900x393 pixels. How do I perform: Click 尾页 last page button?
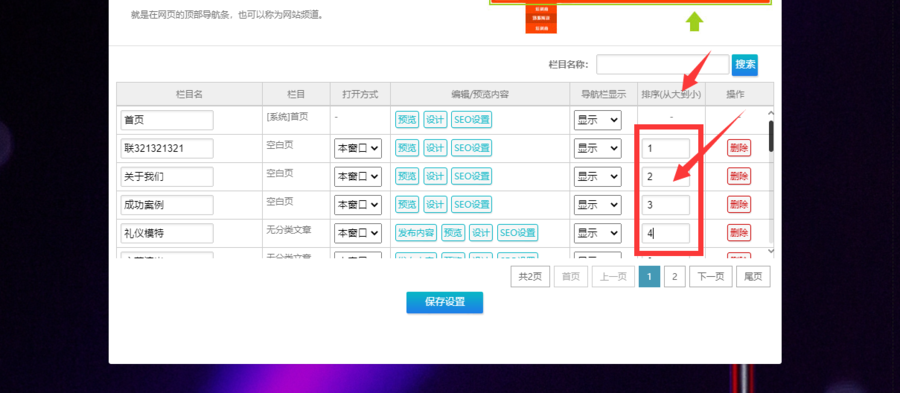[x=753, y=277]
